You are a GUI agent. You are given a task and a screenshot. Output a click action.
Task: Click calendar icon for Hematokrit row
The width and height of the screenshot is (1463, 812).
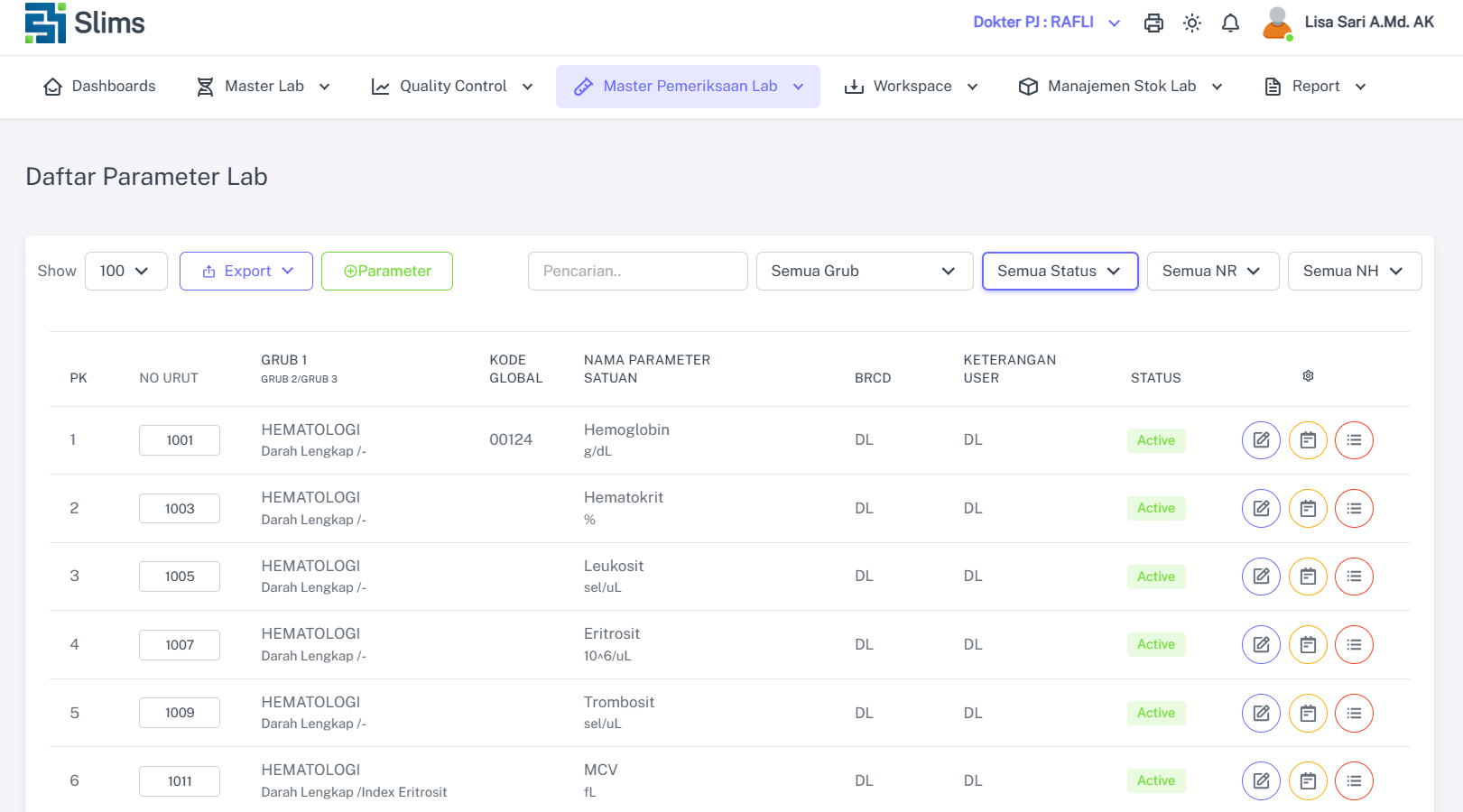[1308, 509]
